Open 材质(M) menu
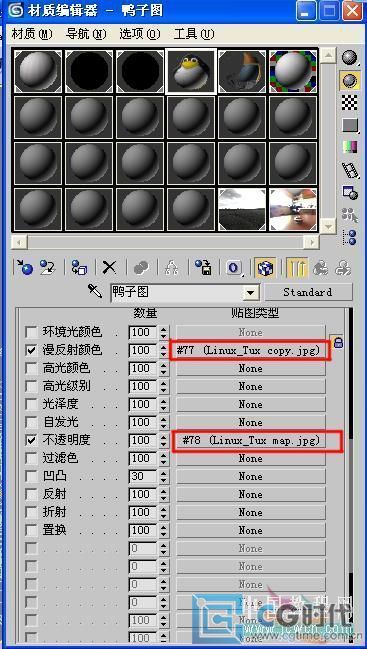 click(32, 34)
